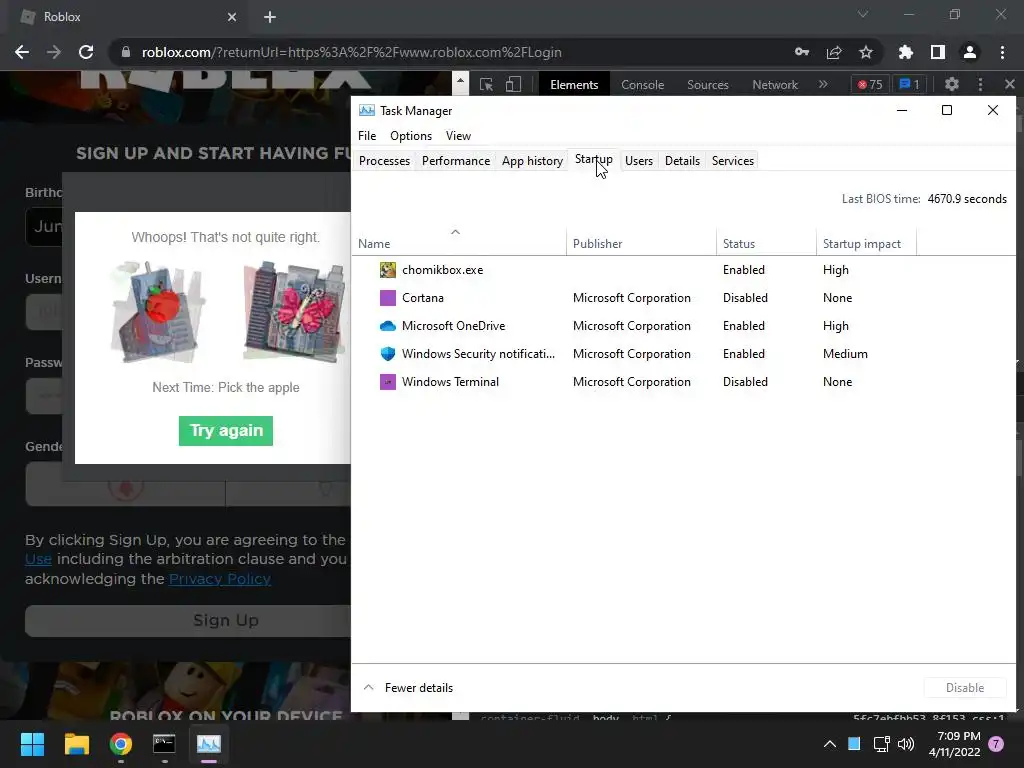Open terminal from taskbar
The width and height of the screenshot is (1024, 768).
tap(164, 744)
